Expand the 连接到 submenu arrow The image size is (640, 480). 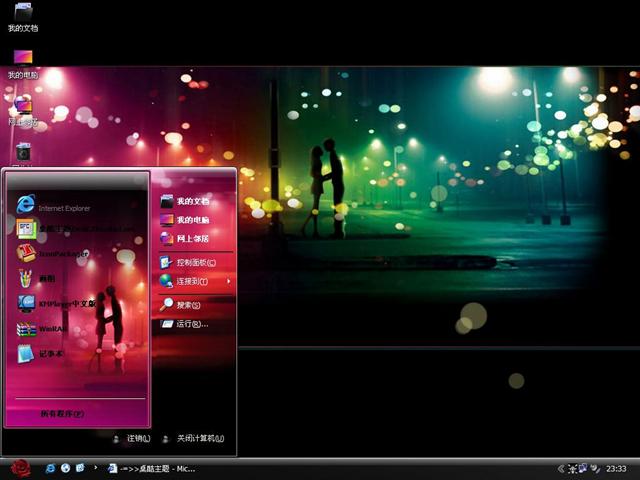(x=228, y=282)
